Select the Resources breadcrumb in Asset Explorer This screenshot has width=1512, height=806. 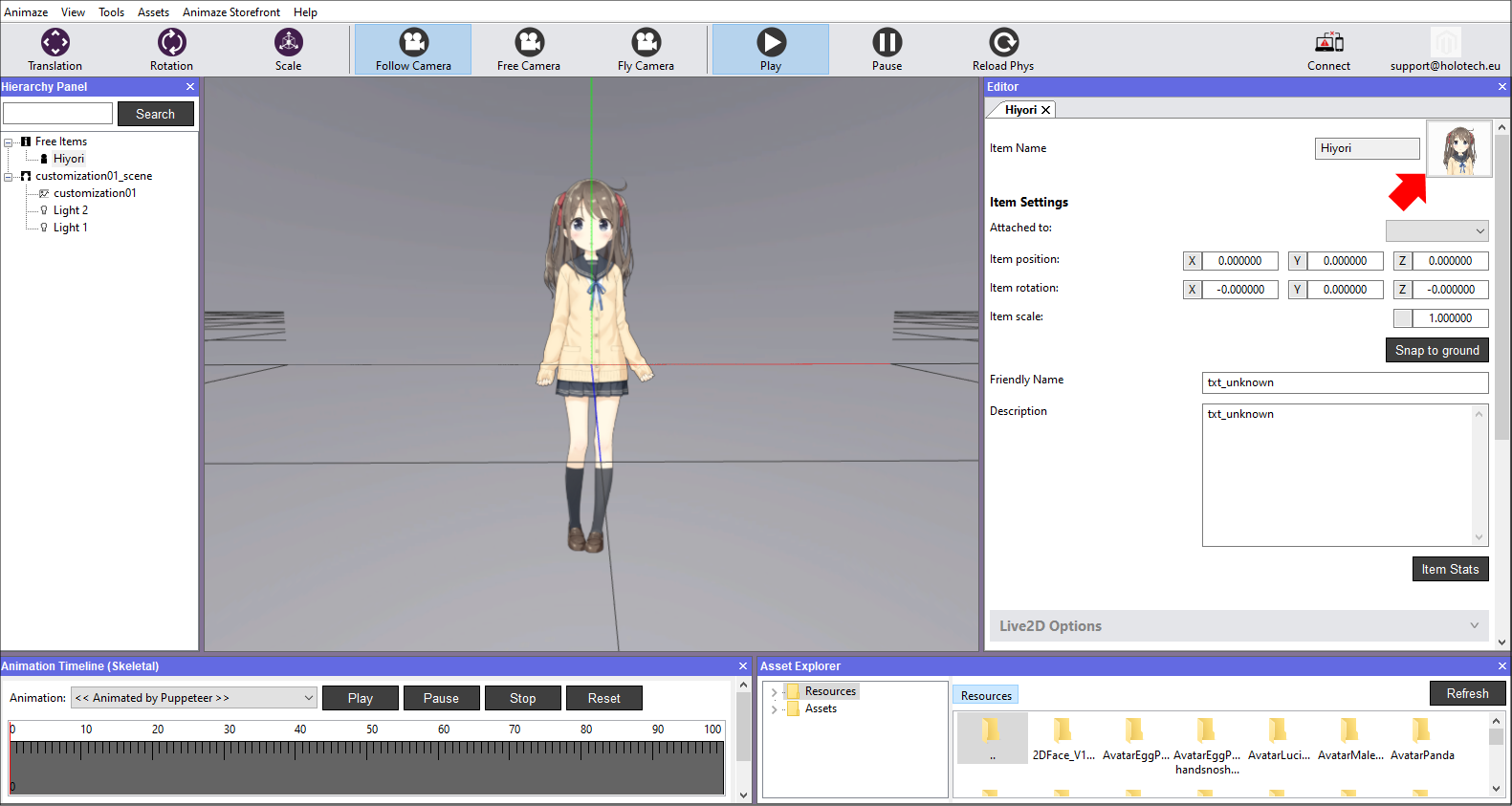[986, 696]
